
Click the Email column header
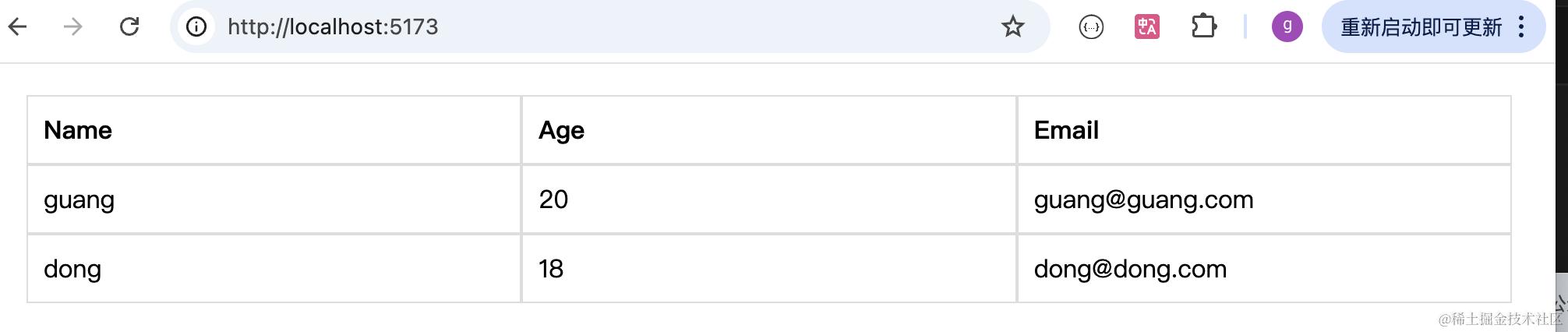coord(1066,130)
